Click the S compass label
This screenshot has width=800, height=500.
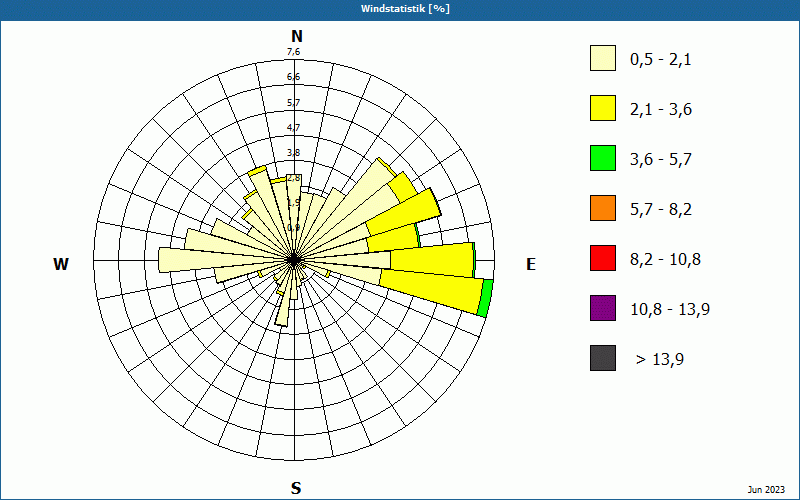[x=296, y=488]
